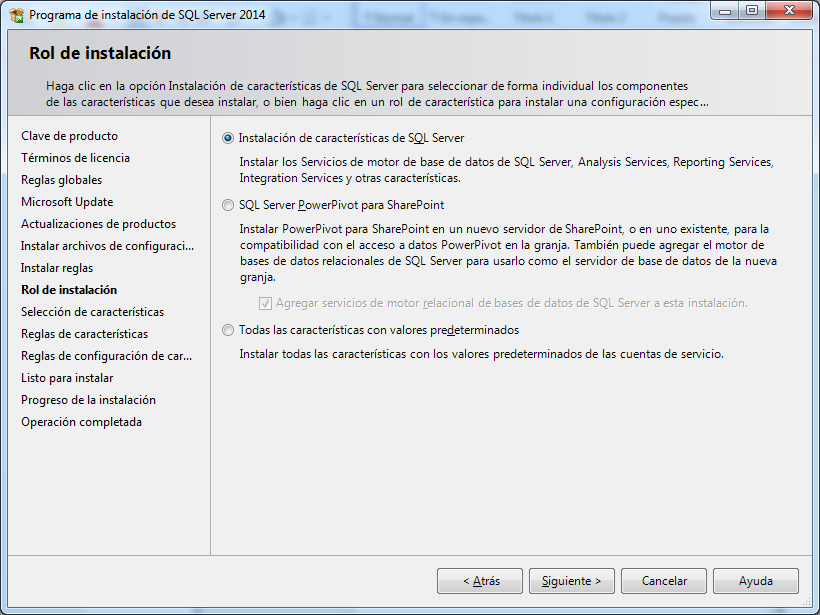
Task: Click the Programa de instalación de SQL Server 2014 title
Action: point(147,15)
